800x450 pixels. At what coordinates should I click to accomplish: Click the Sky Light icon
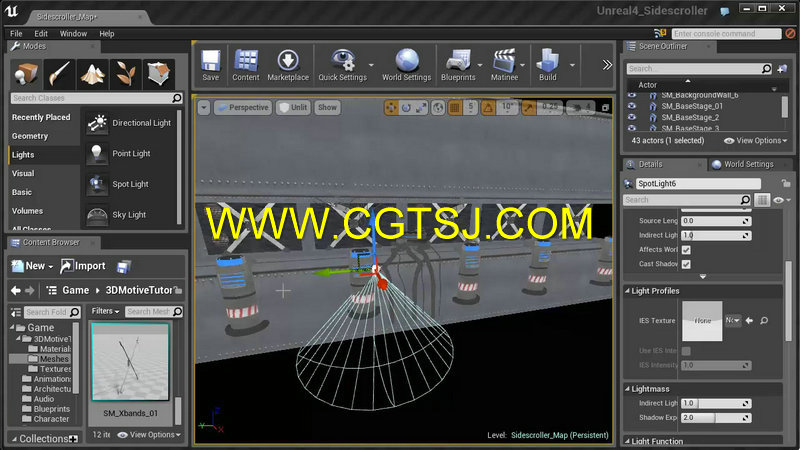[97, 215]
